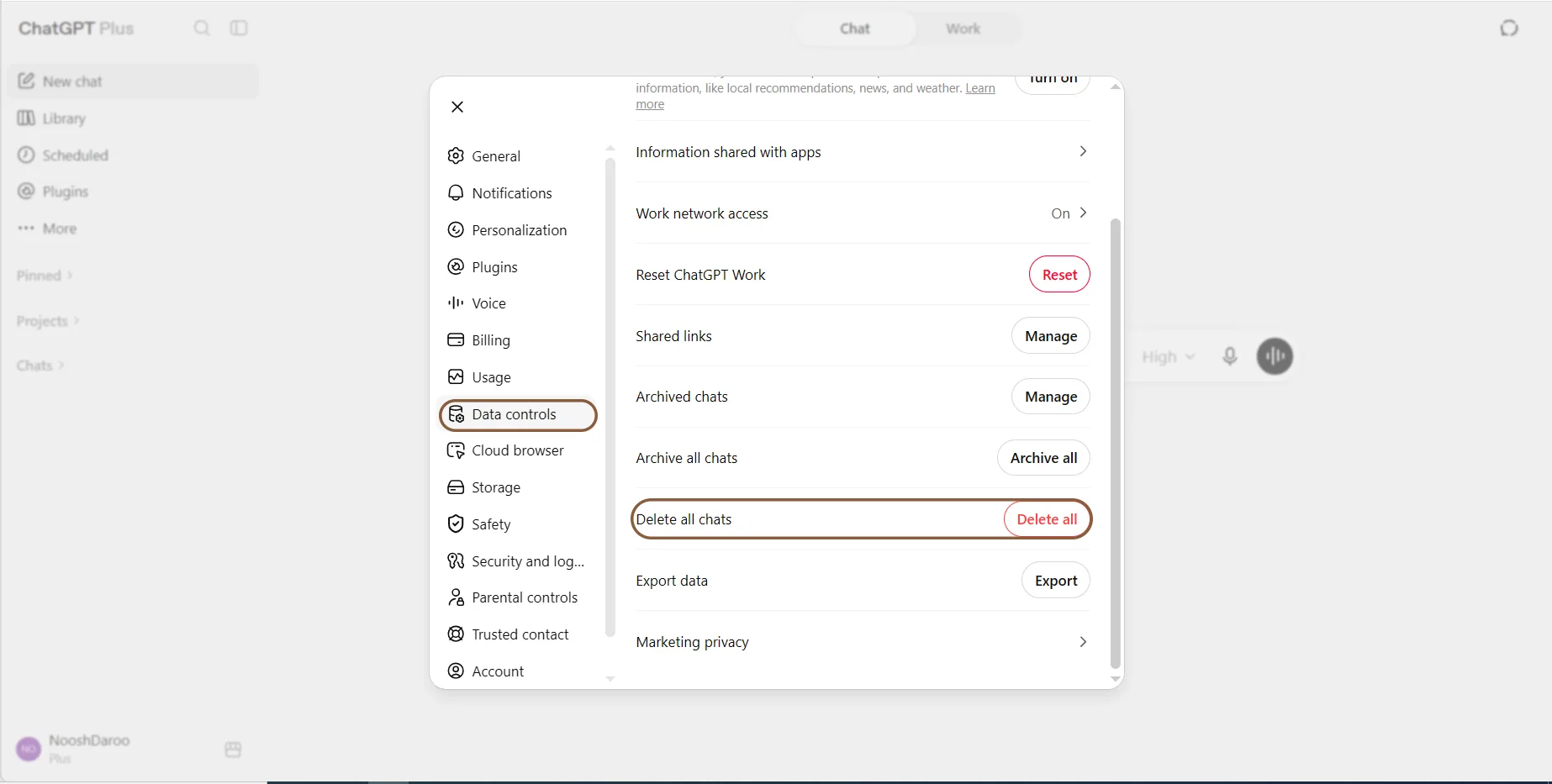
Task: Click the "Export data" label
Action: pos(672,581)
